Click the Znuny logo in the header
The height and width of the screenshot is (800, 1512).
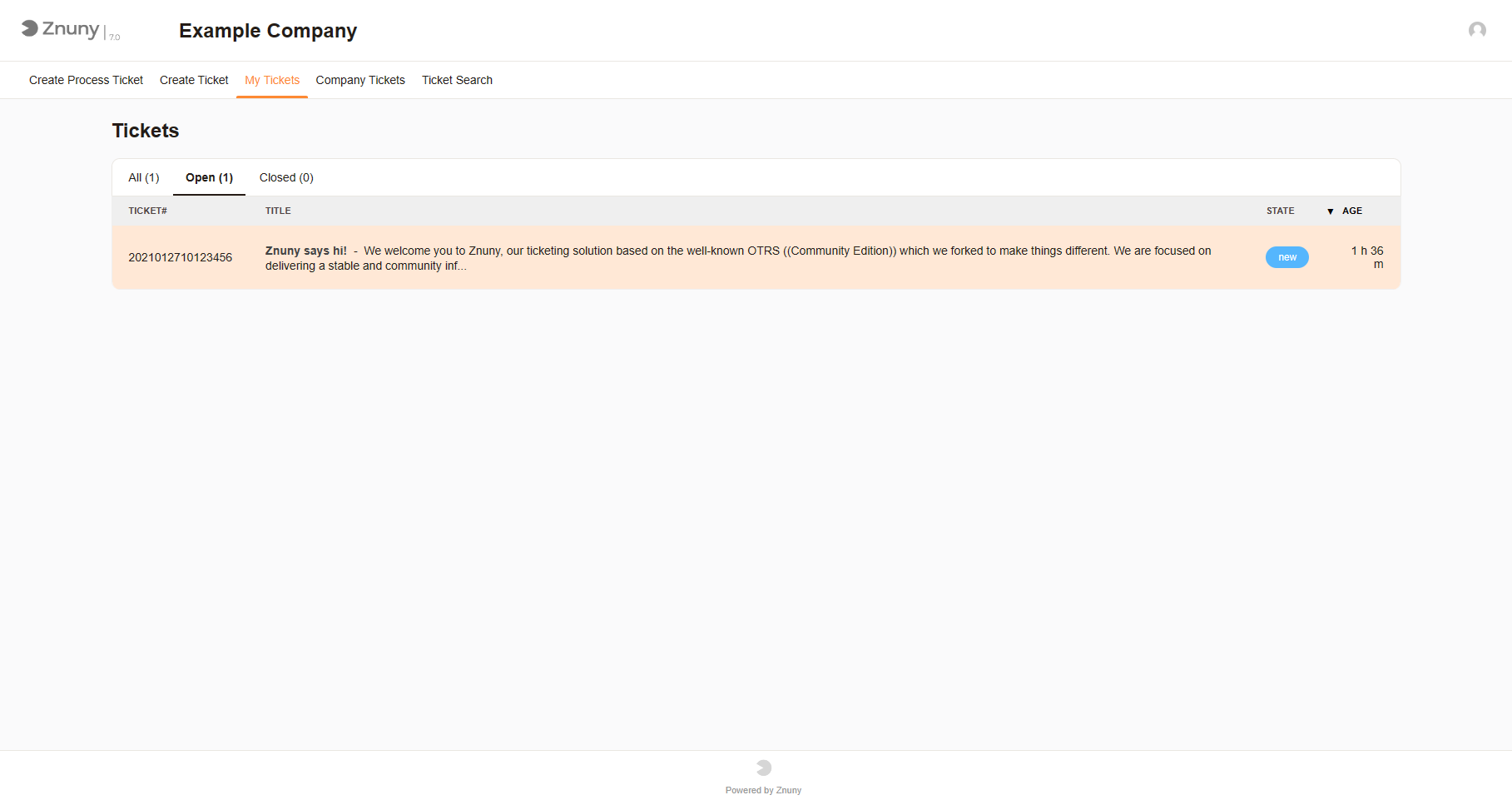tap(71, 29)
